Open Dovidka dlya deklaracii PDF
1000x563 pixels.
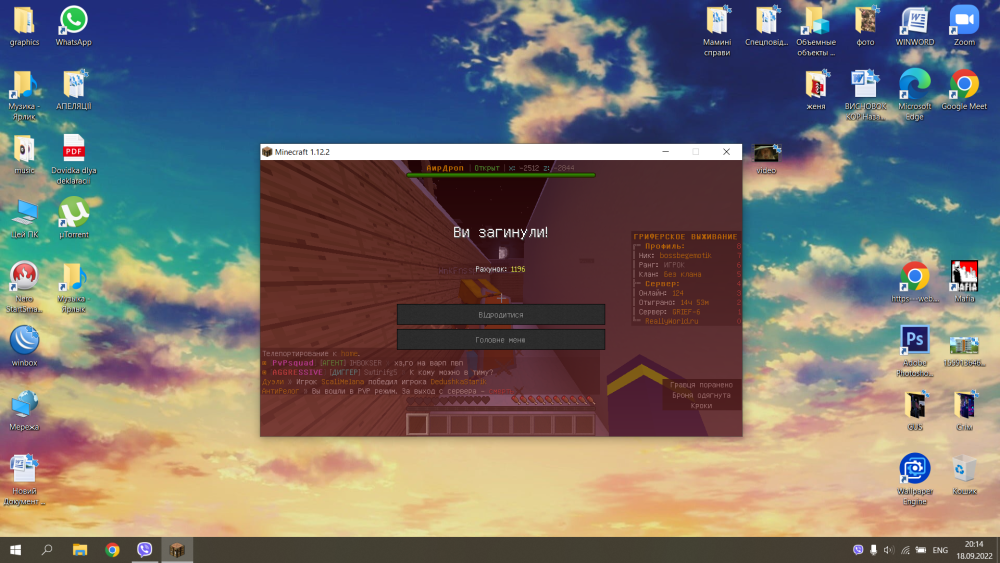click(x=73, y=159)
